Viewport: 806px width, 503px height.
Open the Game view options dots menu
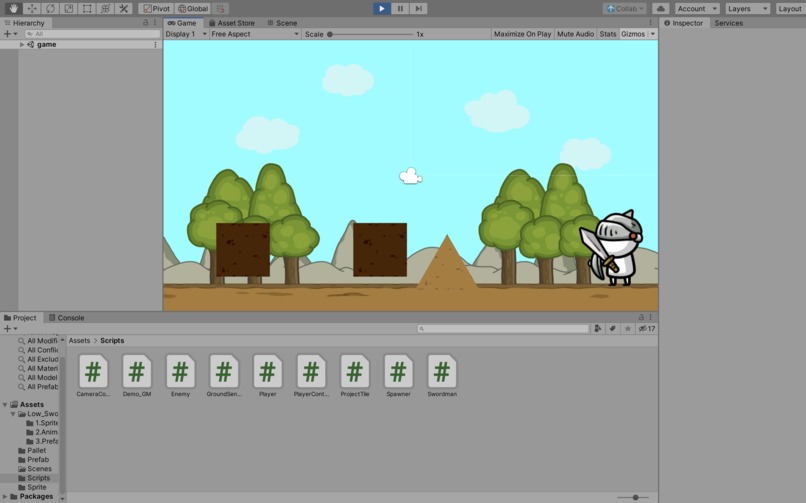pyautogui.click(x=650, y=23)
